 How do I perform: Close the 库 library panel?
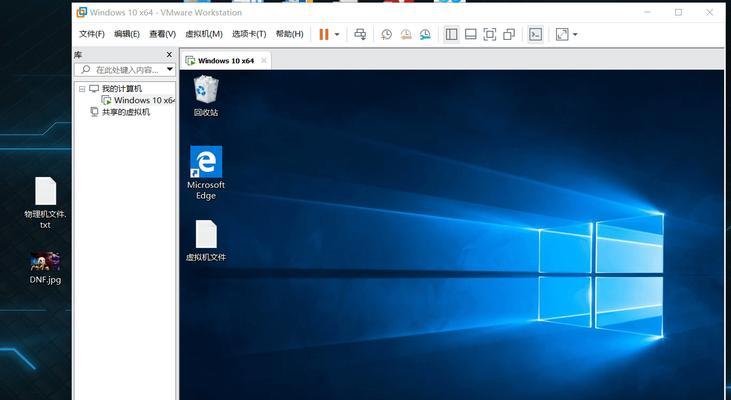[169, 55]
